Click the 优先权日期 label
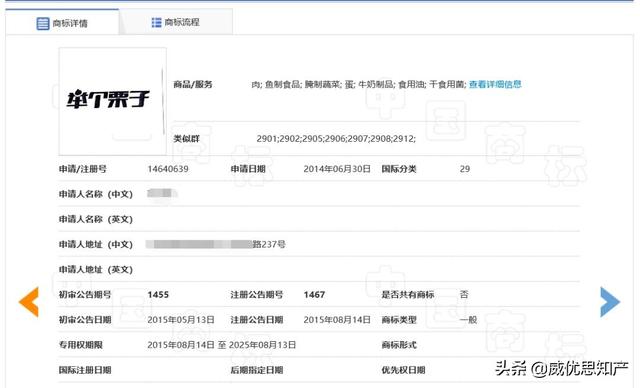This screenshot has width=640, height=388. point(403,370)
